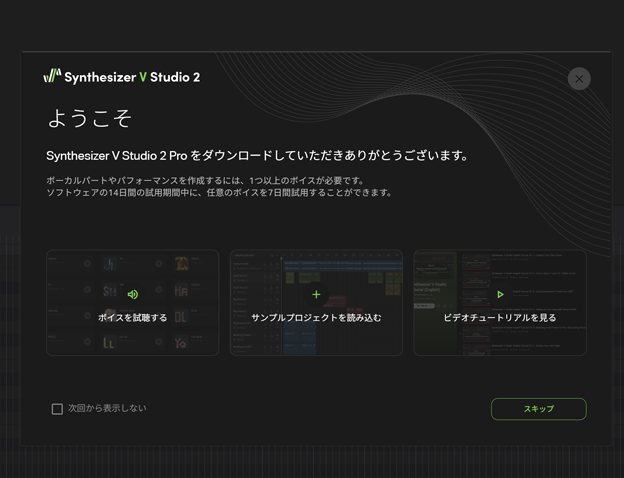Click the ようこそ heading
Screen dimensions: 624x478
click(90, 118)
